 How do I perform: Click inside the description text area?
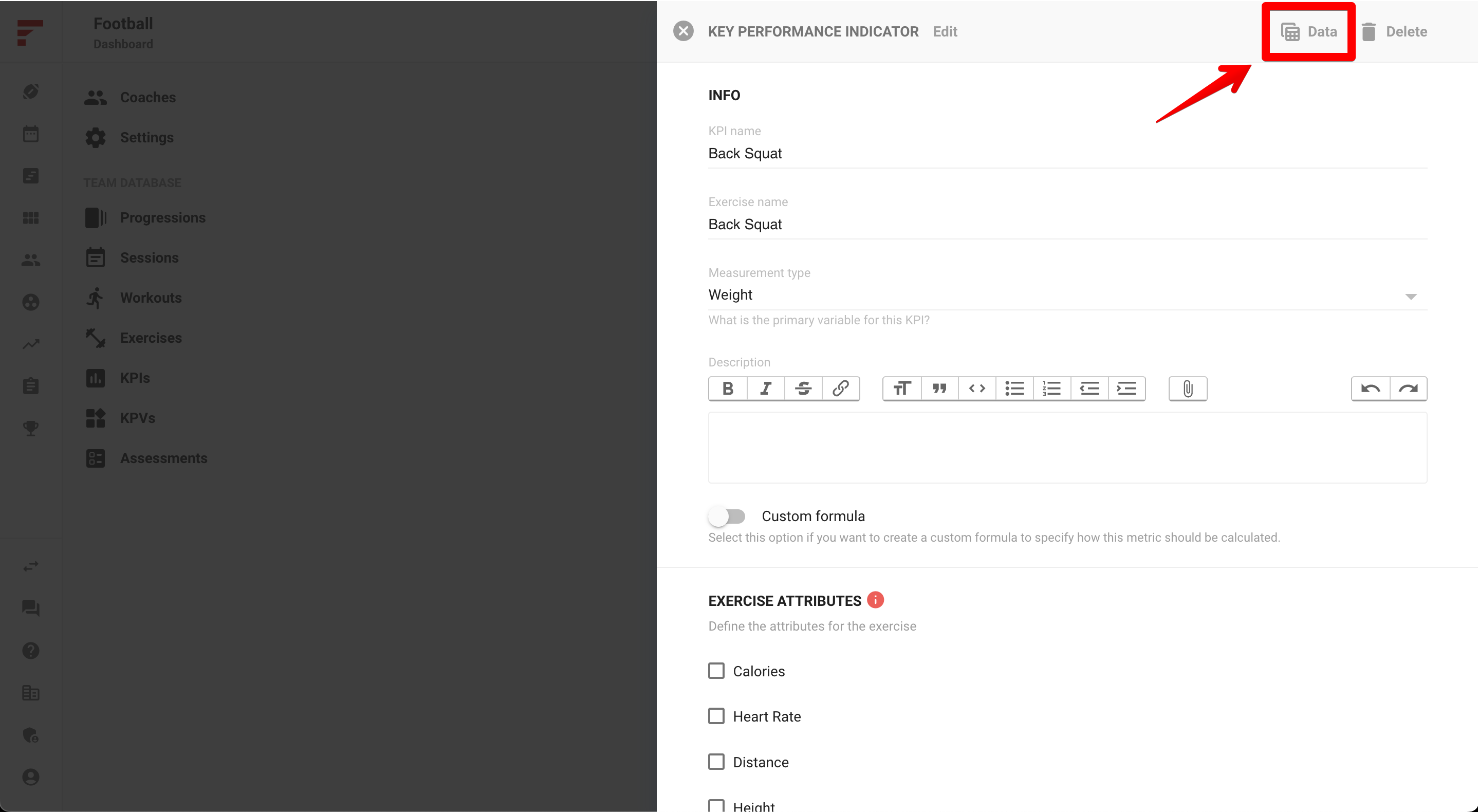coord(1067,448)
